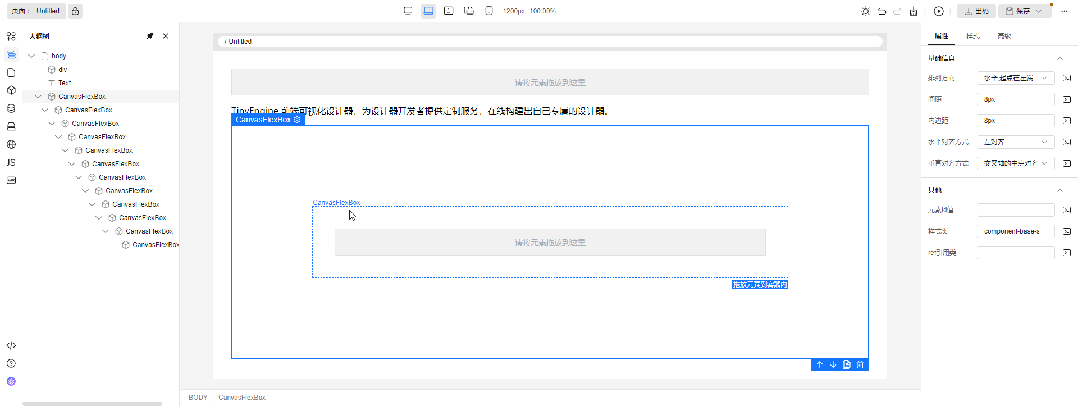
Task: Open the code view icon at sidebar bottom
Action: point(11,346)
